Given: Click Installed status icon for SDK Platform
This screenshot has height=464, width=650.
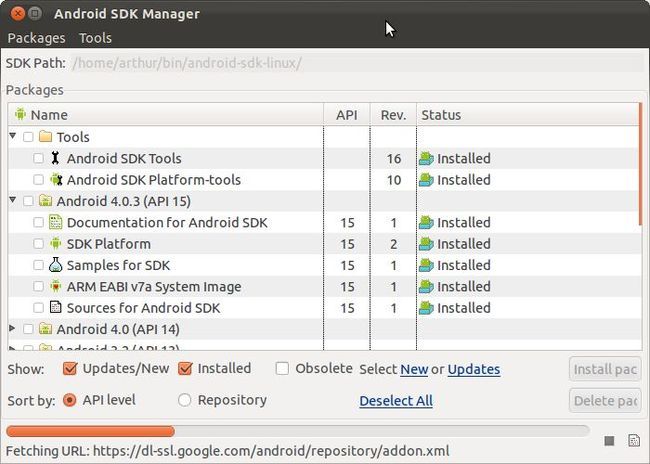Looking at the screenshot, I should pos(426,244).
